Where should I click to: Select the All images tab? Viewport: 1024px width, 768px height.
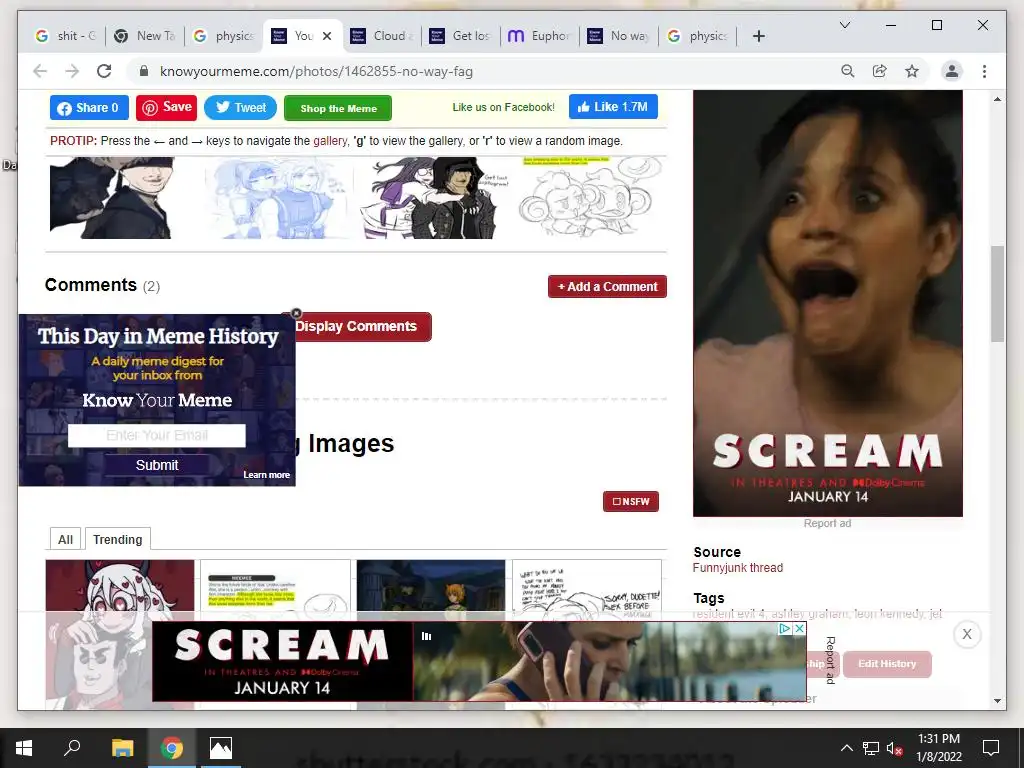point(65,539)
